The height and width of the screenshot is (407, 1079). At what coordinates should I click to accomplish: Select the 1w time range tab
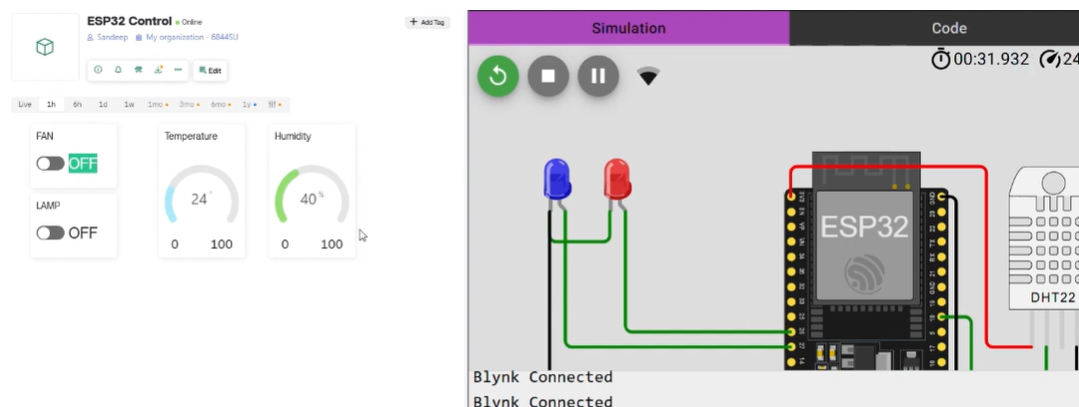tap(129, 105)
